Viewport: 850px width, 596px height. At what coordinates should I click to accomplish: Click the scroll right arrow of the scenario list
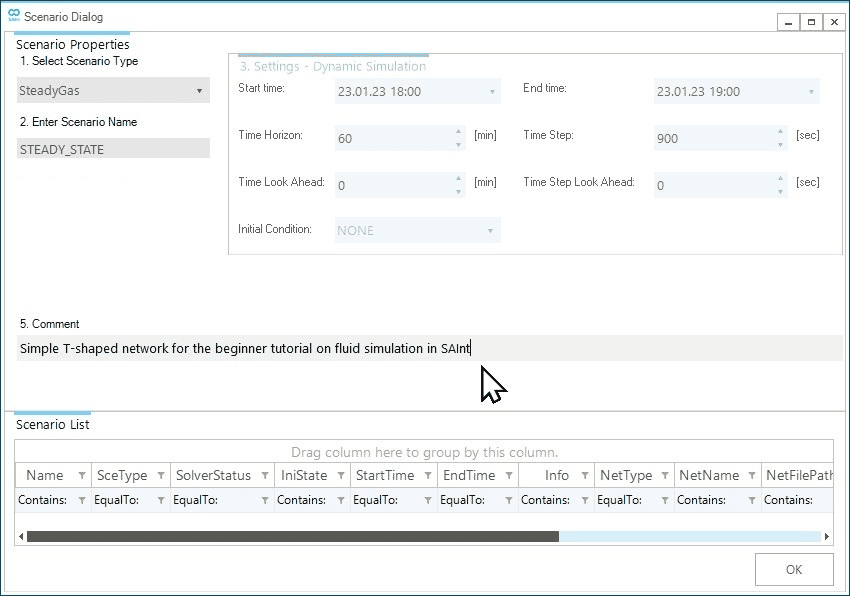(x=826, y=537)
